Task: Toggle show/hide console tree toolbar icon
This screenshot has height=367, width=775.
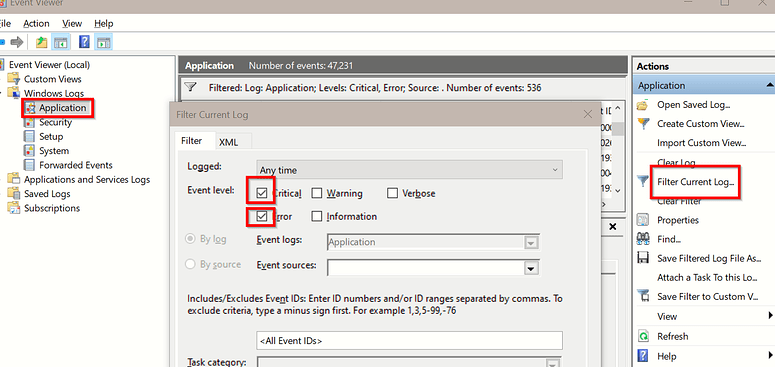Action: coord(61,42)
